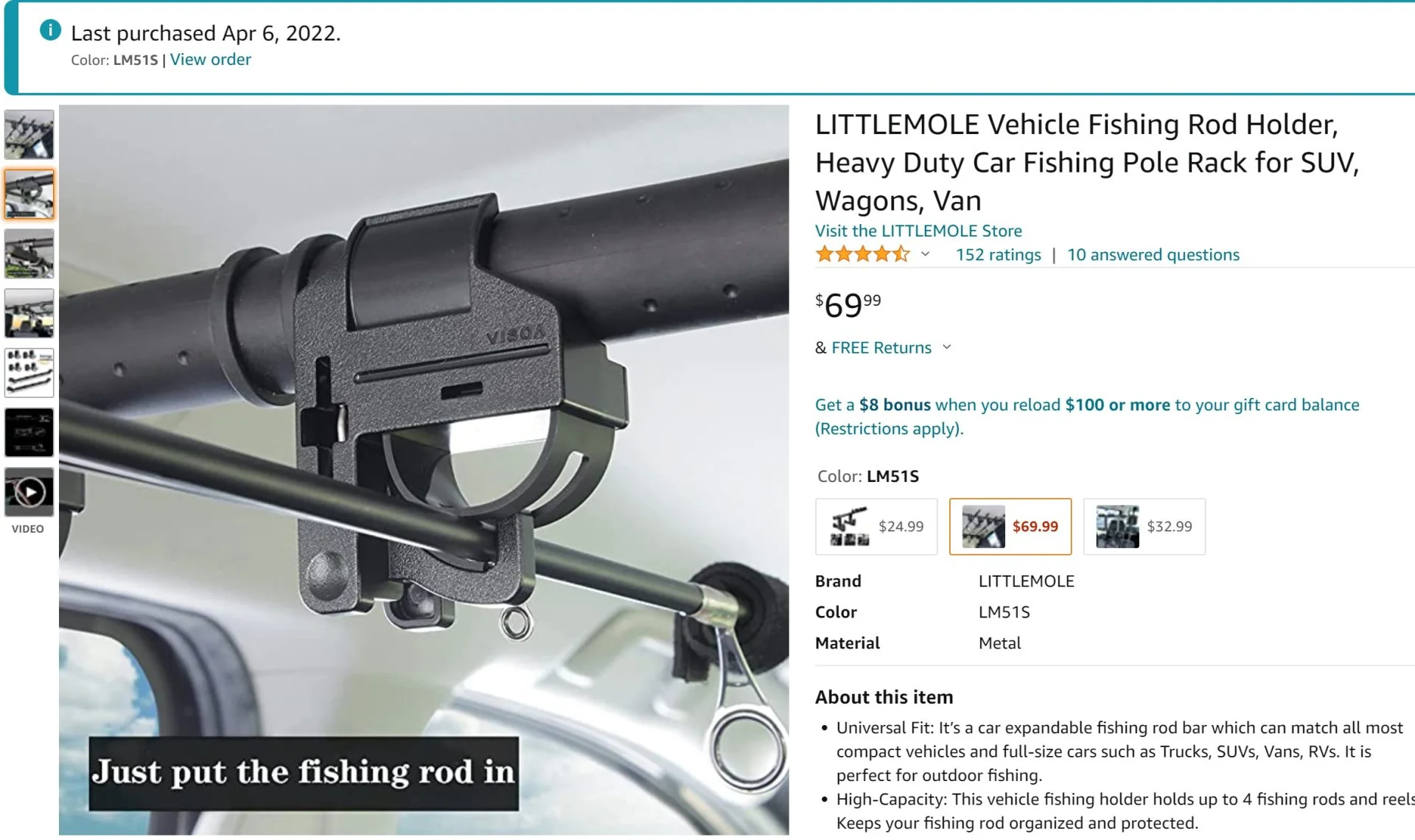Viewport: 1415px width, 840px height.
Task: Expand the FREE Returns chevron
Action: [x=947, y=347]
